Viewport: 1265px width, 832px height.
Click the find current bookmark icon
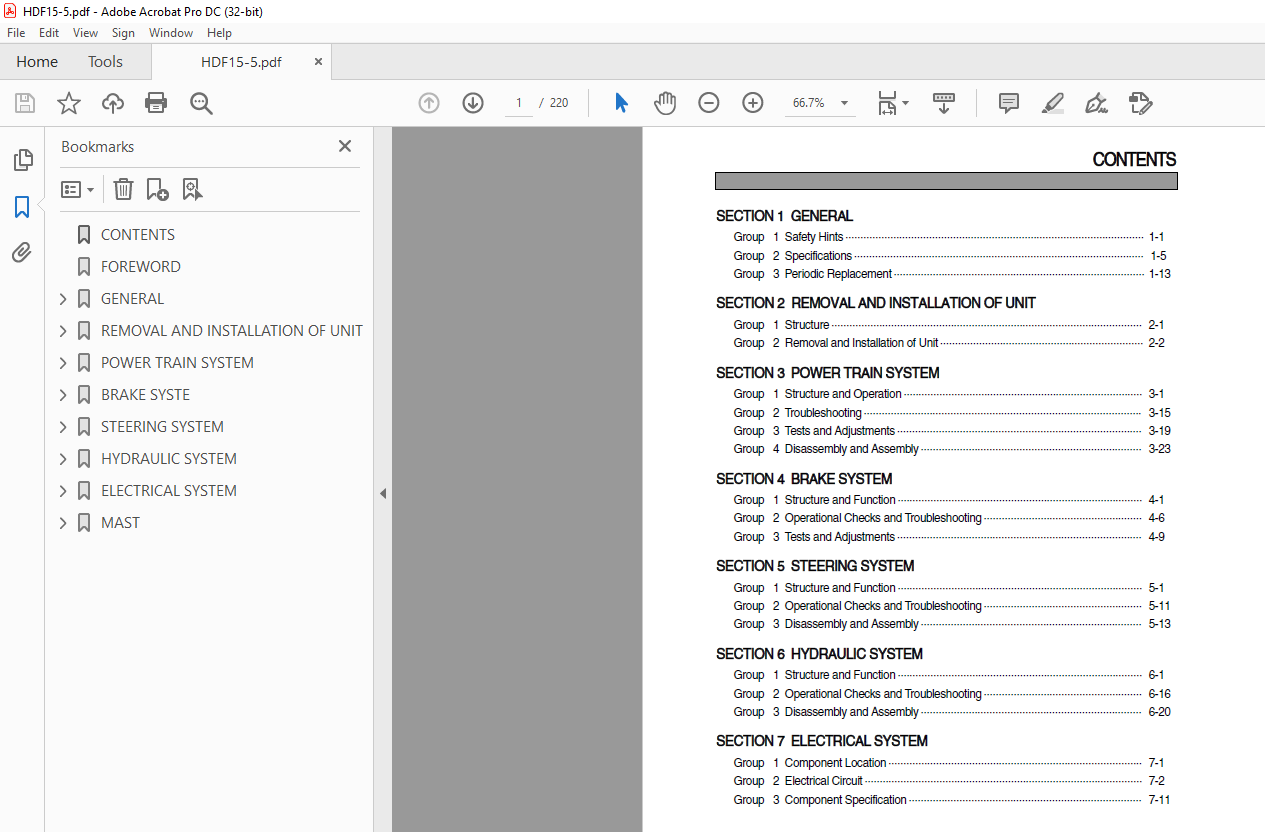click(x=192, y=189)
